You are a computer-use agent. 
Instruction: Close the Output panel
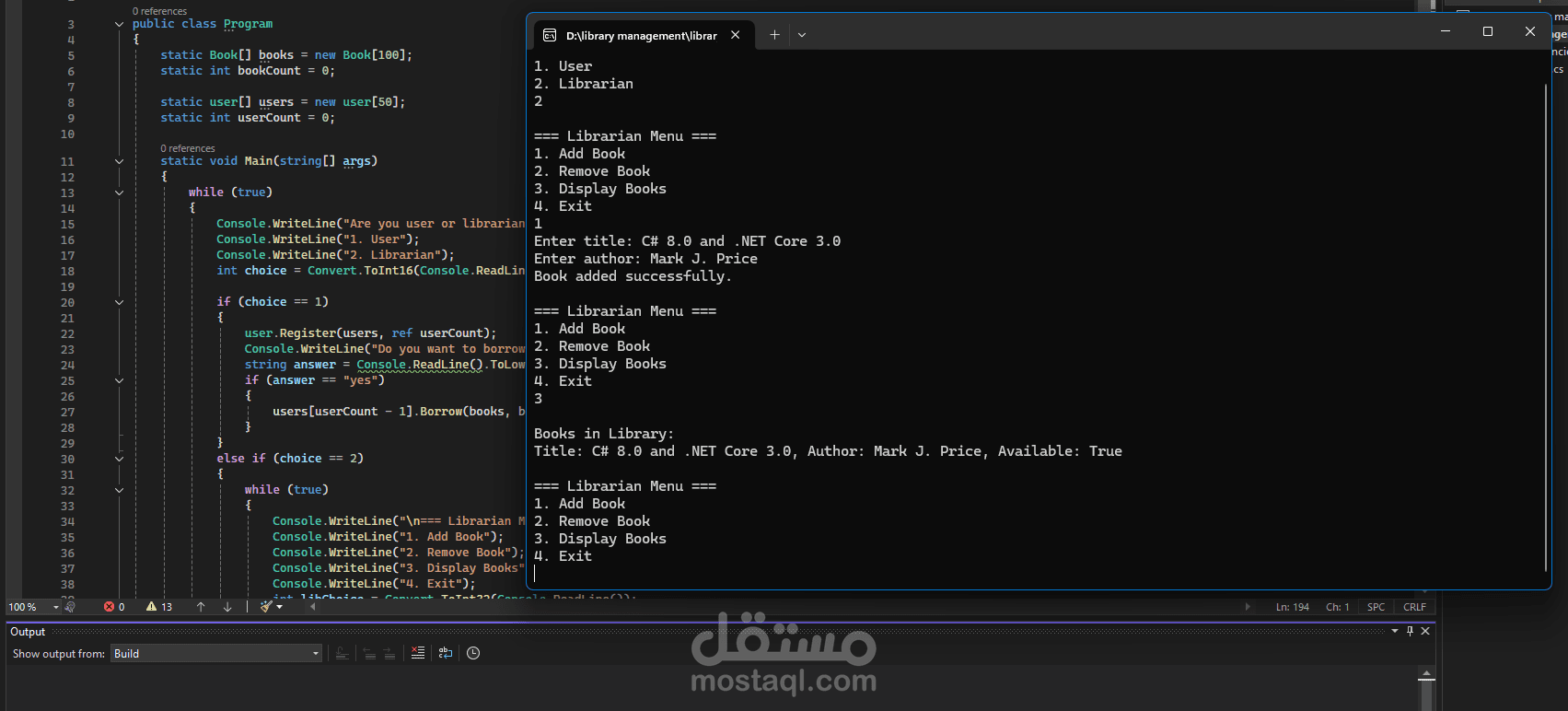pos(1425,631)
